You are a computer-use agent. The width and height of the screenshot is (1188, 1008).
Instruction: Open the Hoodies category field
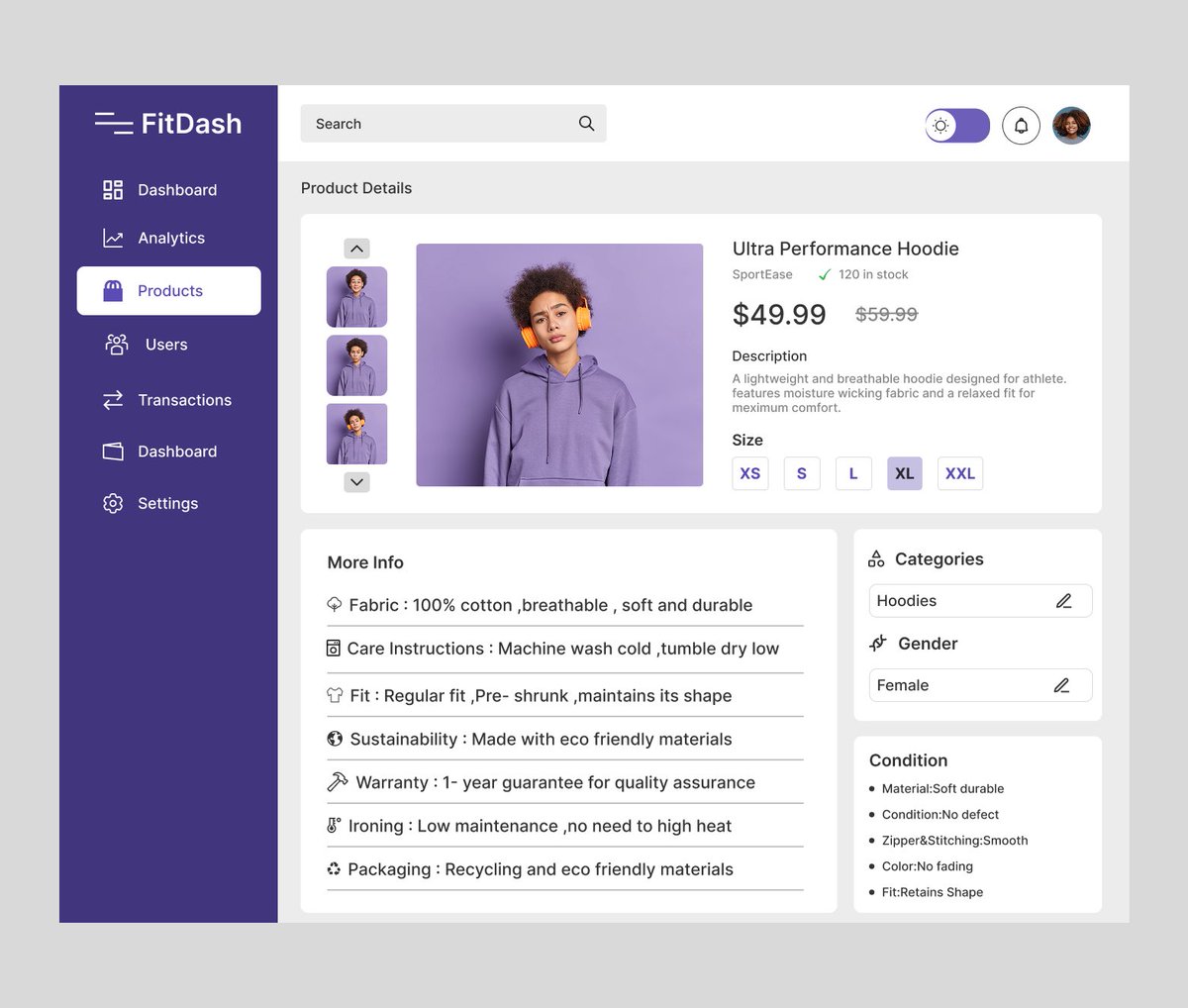click(x=980, y=601)
